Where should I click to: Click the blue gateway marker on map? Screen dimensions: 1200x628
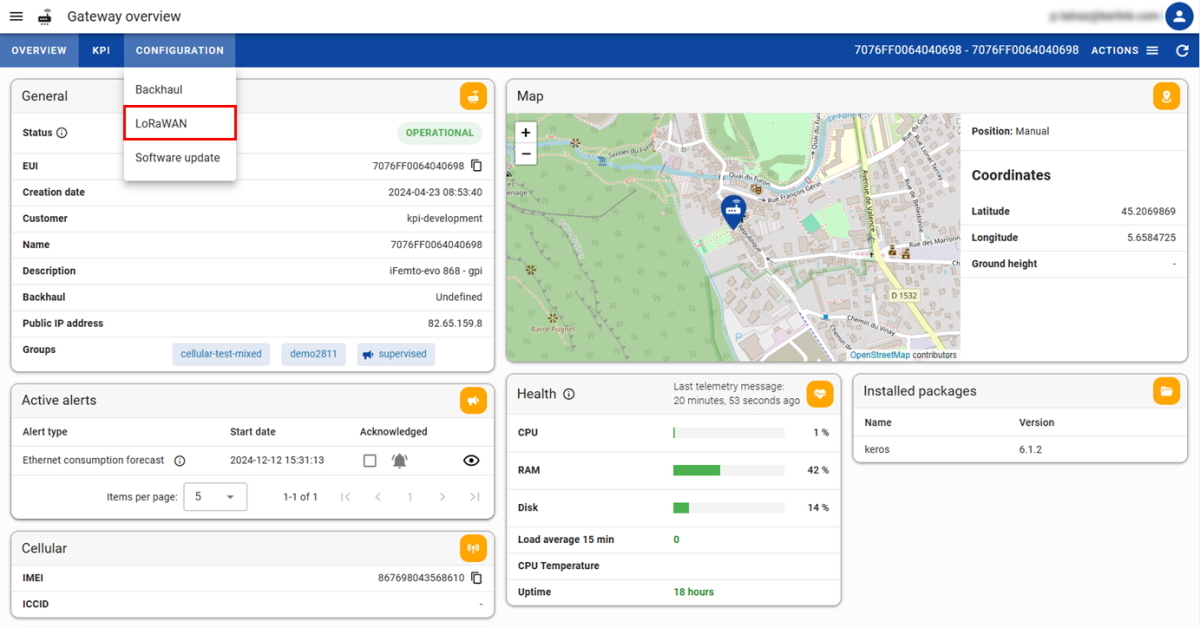click(733, 212)
